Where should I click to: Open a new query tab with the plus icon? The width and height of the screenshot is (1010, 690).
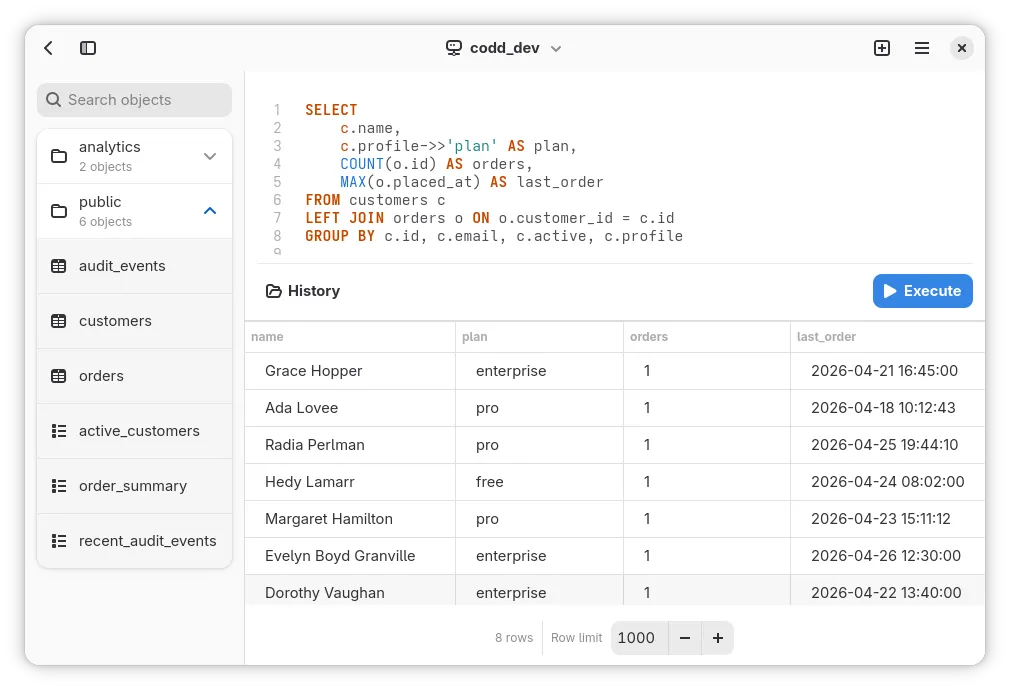pyautogui.click(x=882, y=48)
